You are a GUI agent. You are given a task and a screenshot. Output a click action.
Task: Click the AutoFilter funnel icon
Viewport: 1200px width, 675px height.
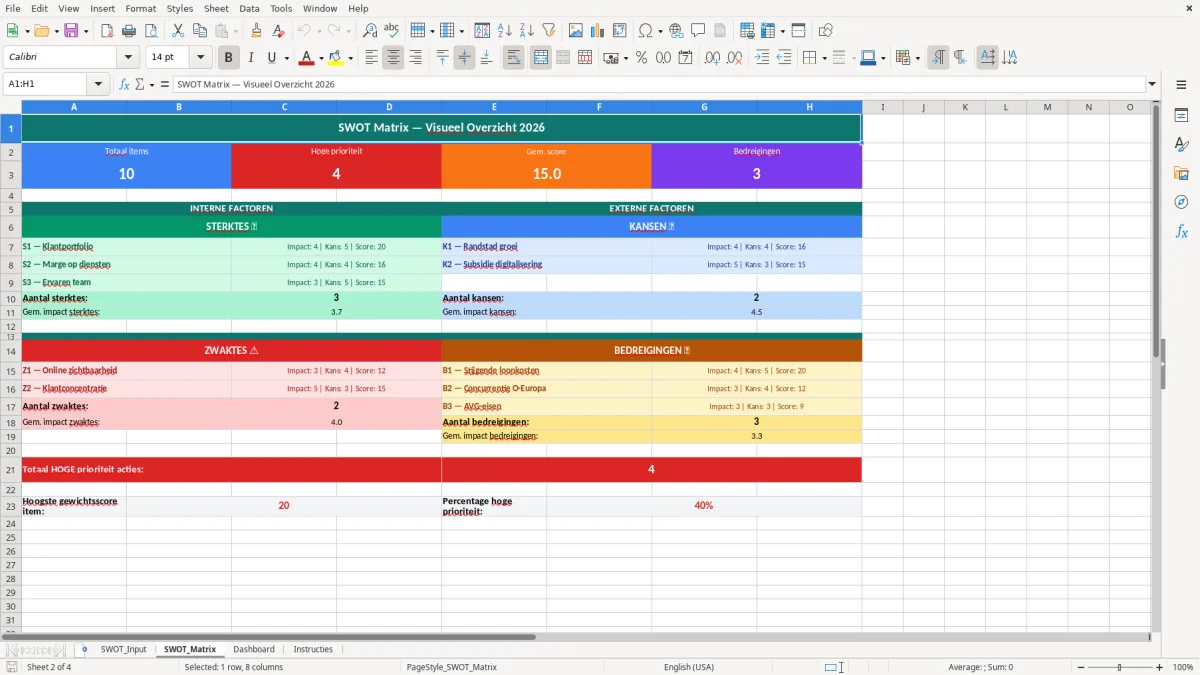[x=549, y=31]
